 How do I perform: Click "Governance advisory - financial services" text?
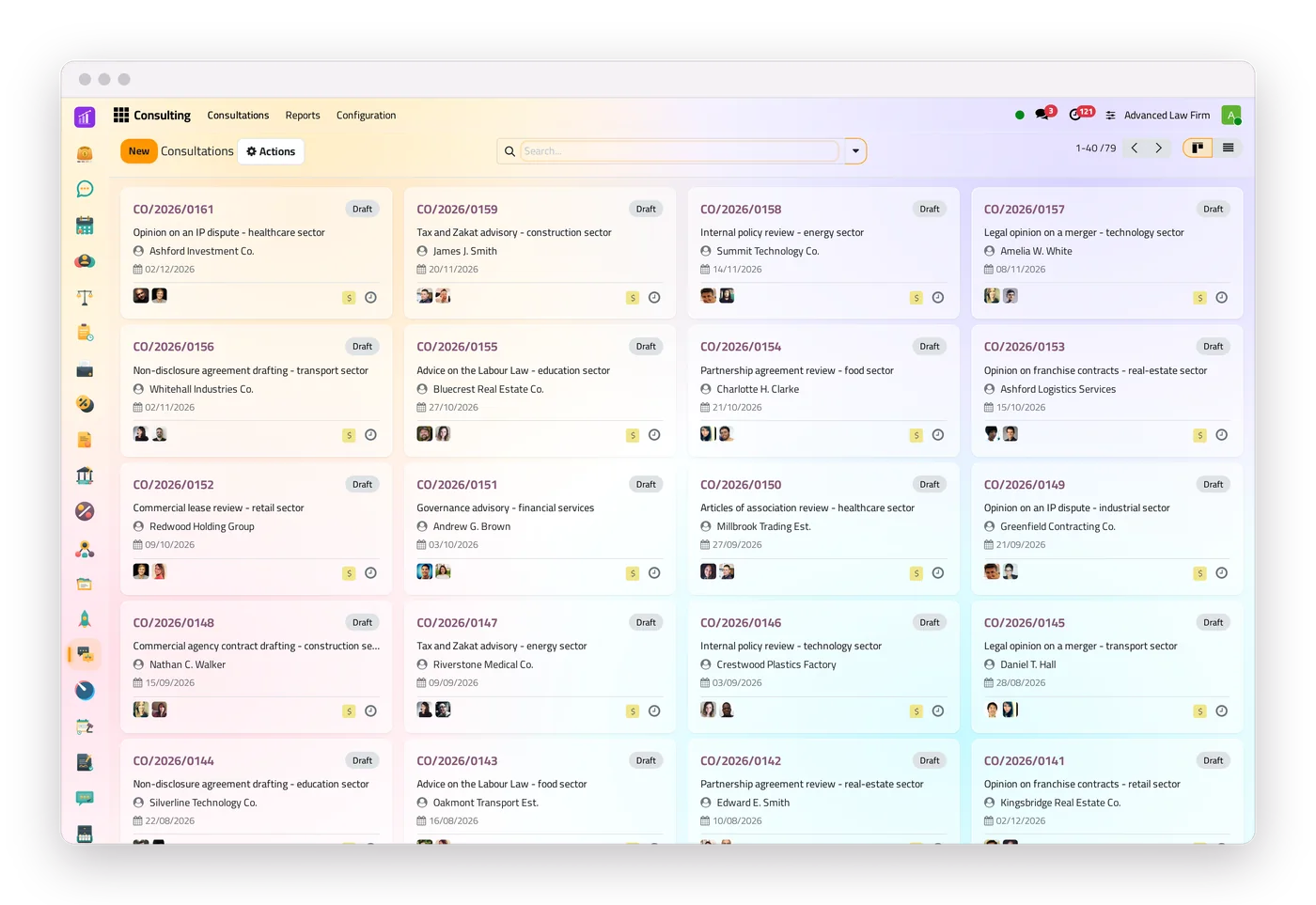[506, 508]
